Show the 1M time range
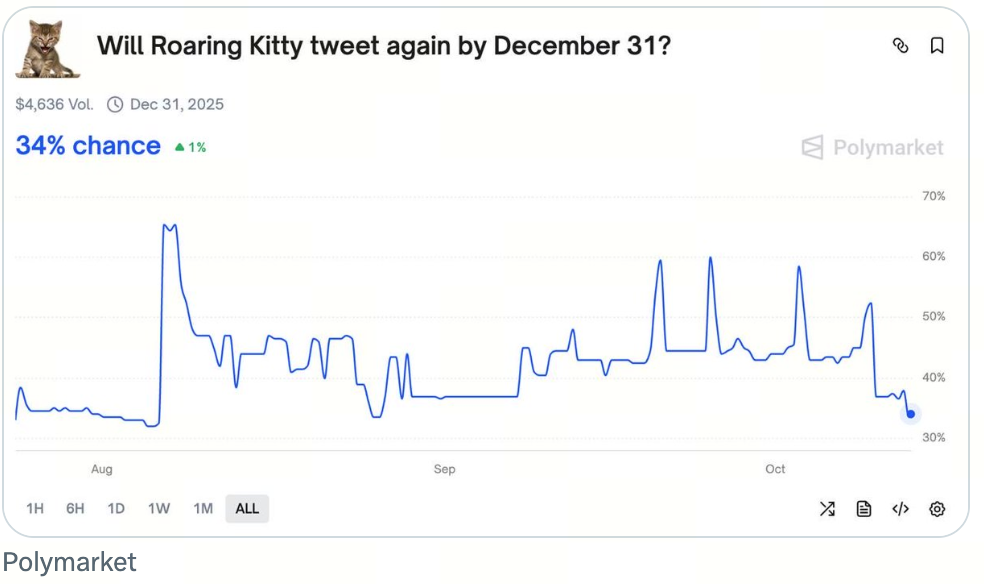The image size is (984, 584). pos(203,509)
